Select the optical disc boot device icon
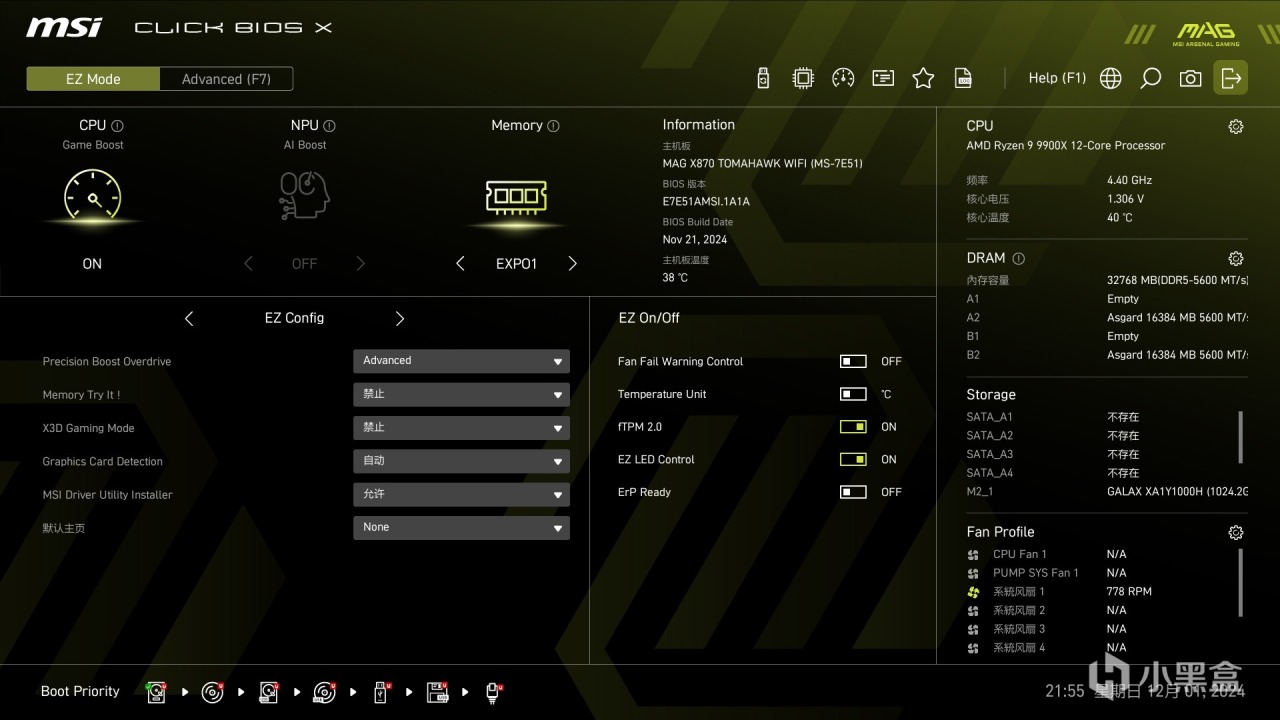 coord(212,691)
